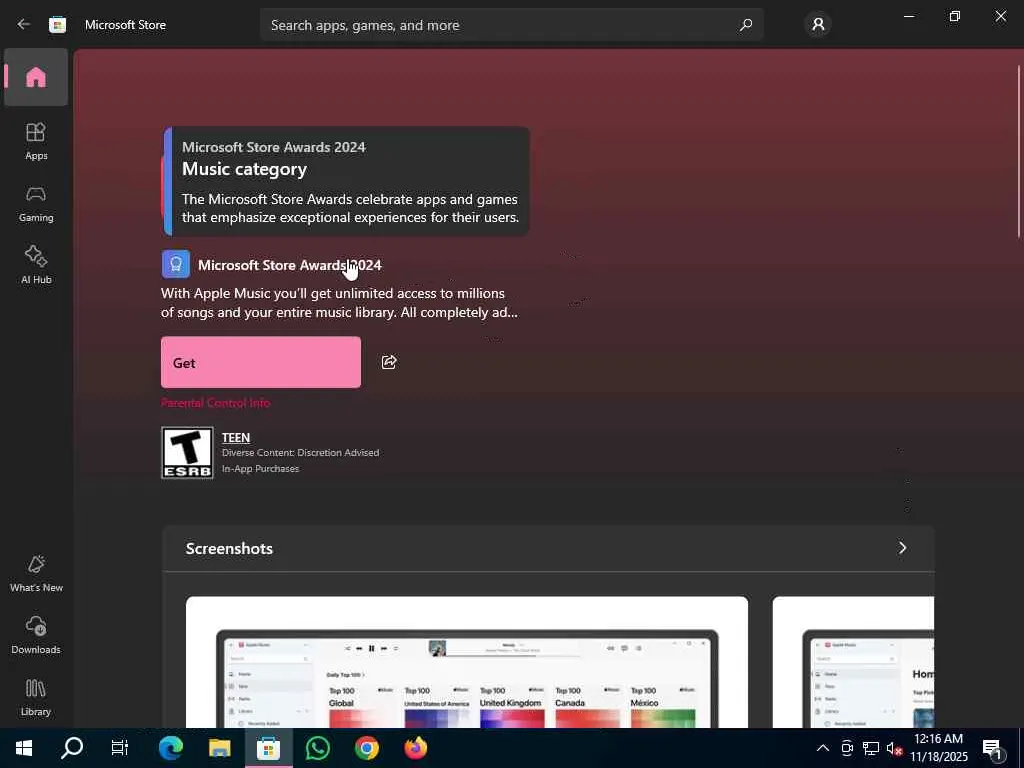Click the Get button
The width and height of the screenshot is (1024, 768).
coord(261,362)
